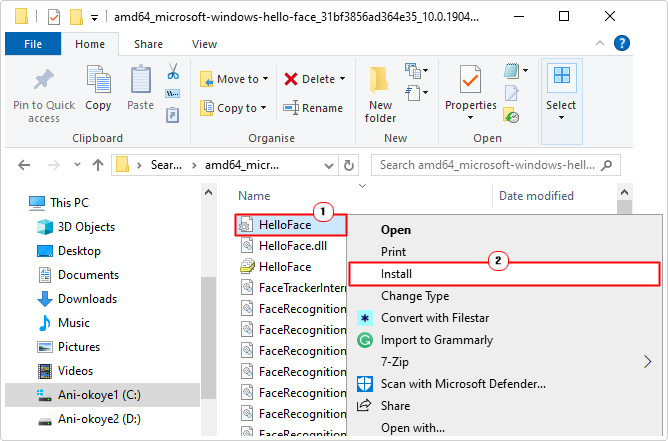668x441 pixels.
Task: Expand address bar history dropdown
Action: [x=328, y=165]
